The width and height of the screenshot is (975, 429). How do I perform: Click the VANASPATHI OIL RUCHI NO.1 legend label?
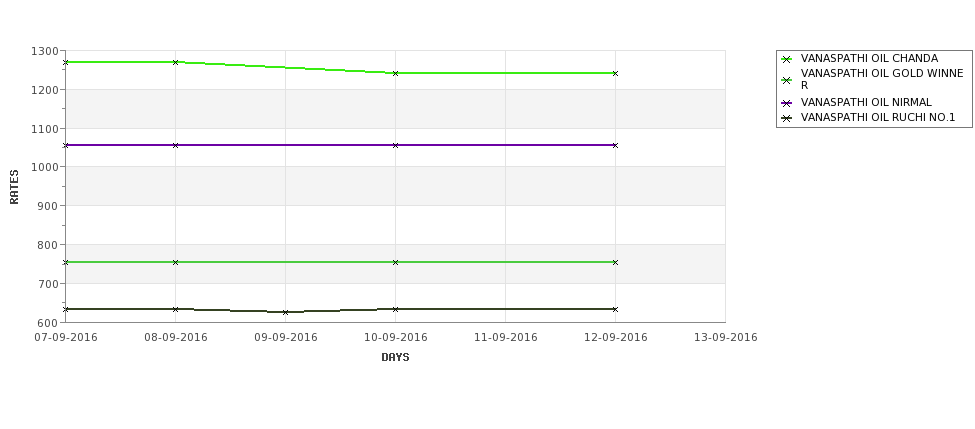point(878,118)
